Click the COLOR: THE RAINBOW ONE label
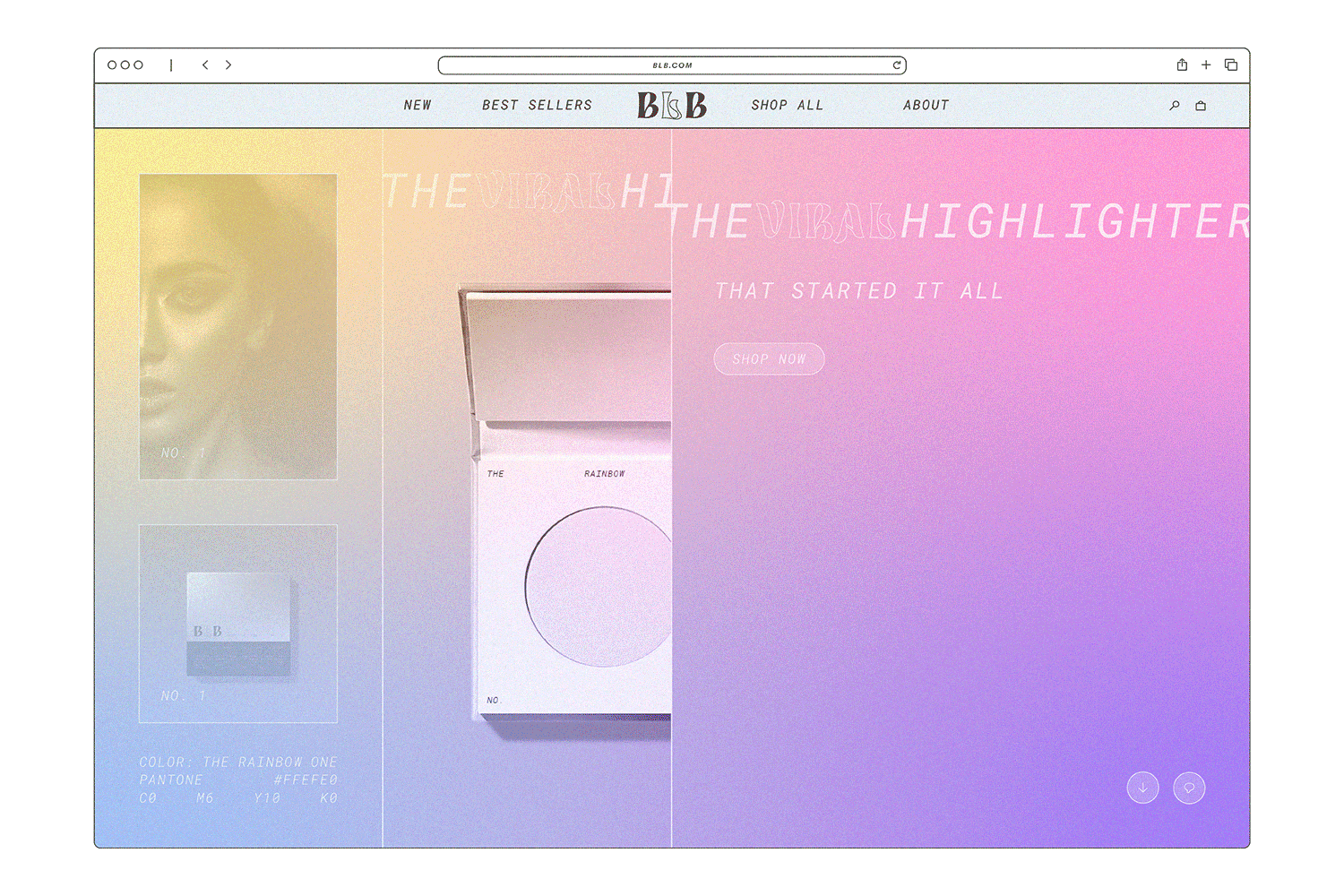The height and width of the screenshot is (896, 1344). click(x=238, y=762)
